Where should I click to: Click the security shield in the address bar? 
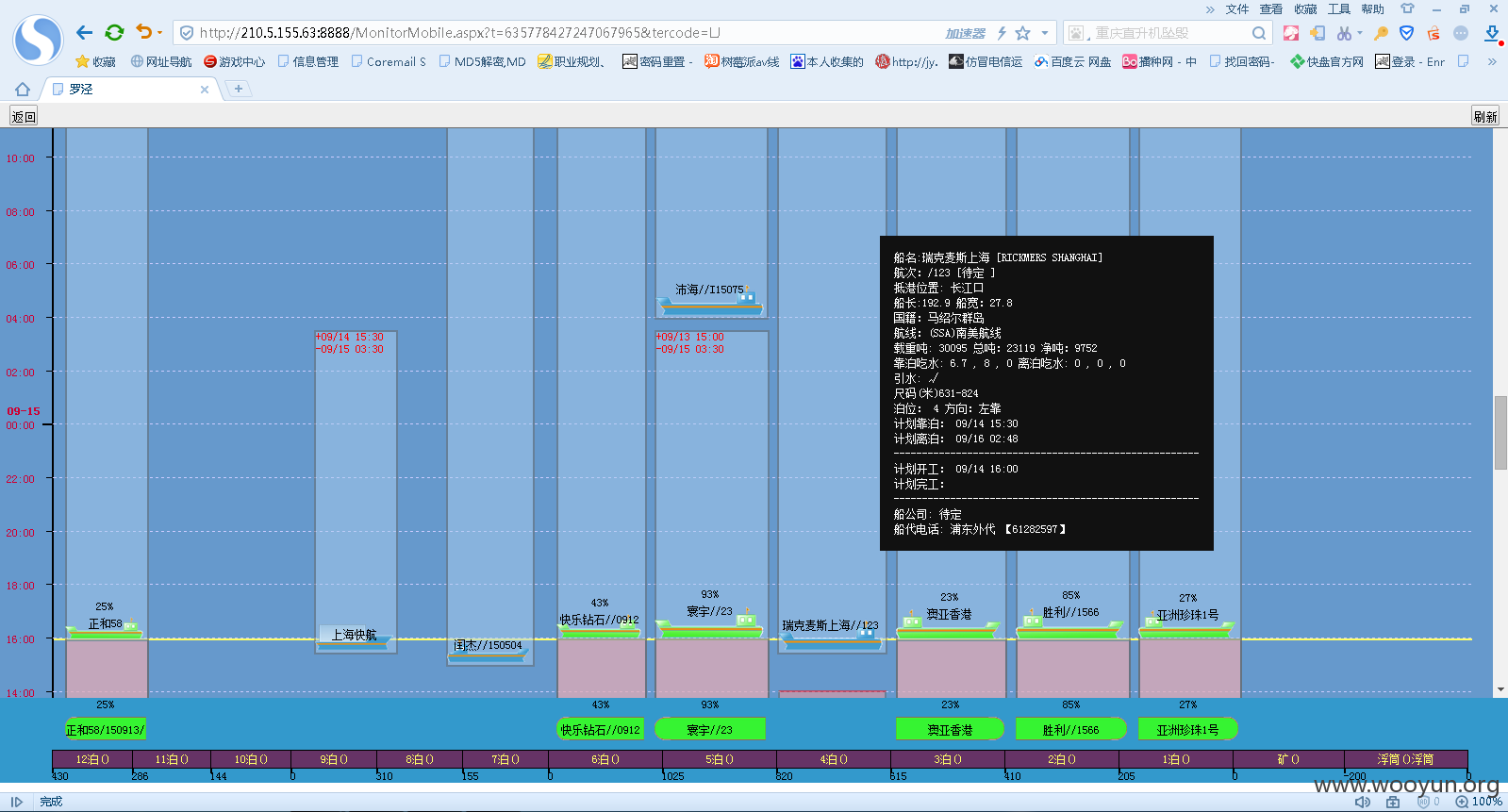(x=187, y=33)
